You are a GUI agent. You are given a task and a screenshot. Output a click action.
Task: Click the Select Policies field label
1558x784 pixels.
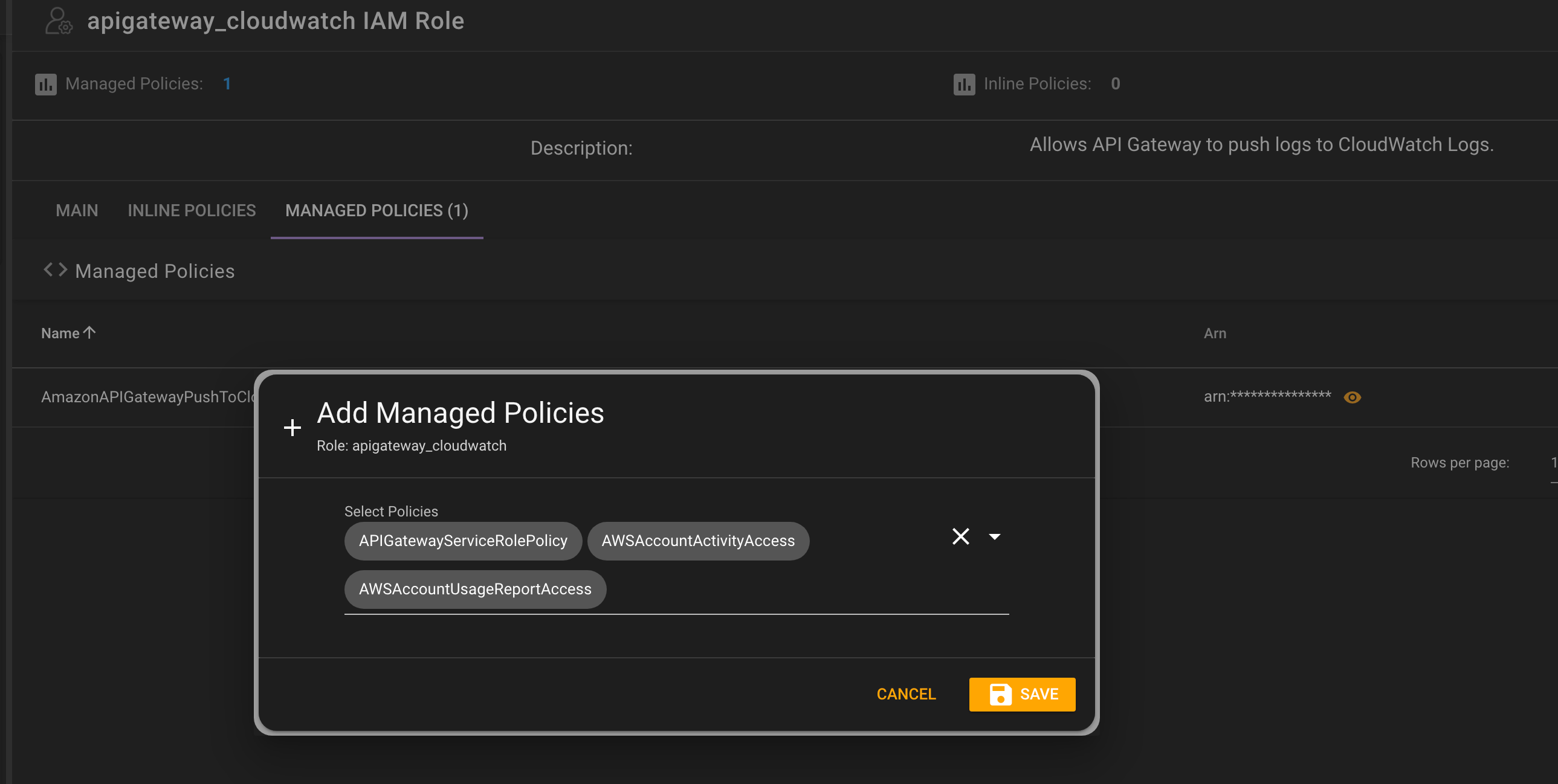391,512
